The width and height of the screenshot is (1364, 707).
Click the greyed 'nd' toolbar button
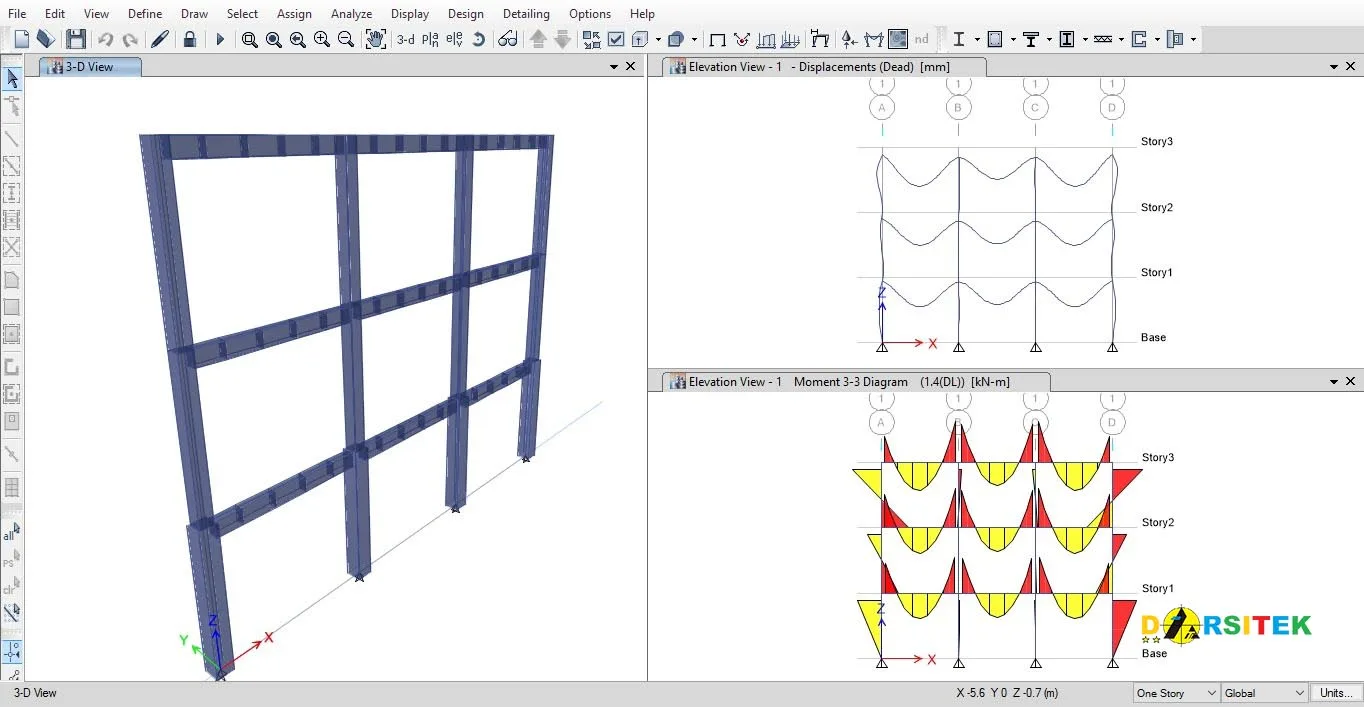(x=922, y=39)
